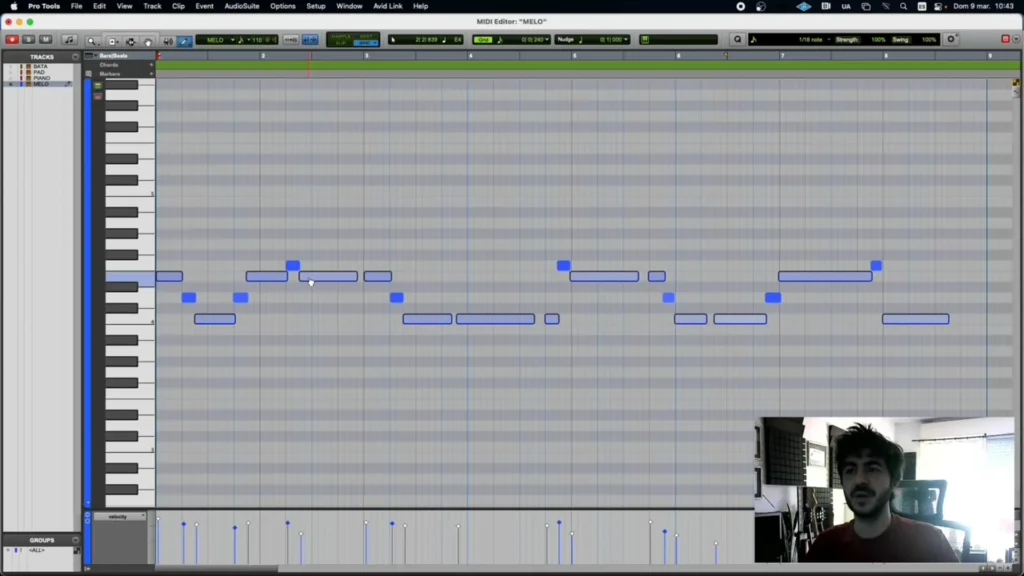Open the Track menu

152,6
